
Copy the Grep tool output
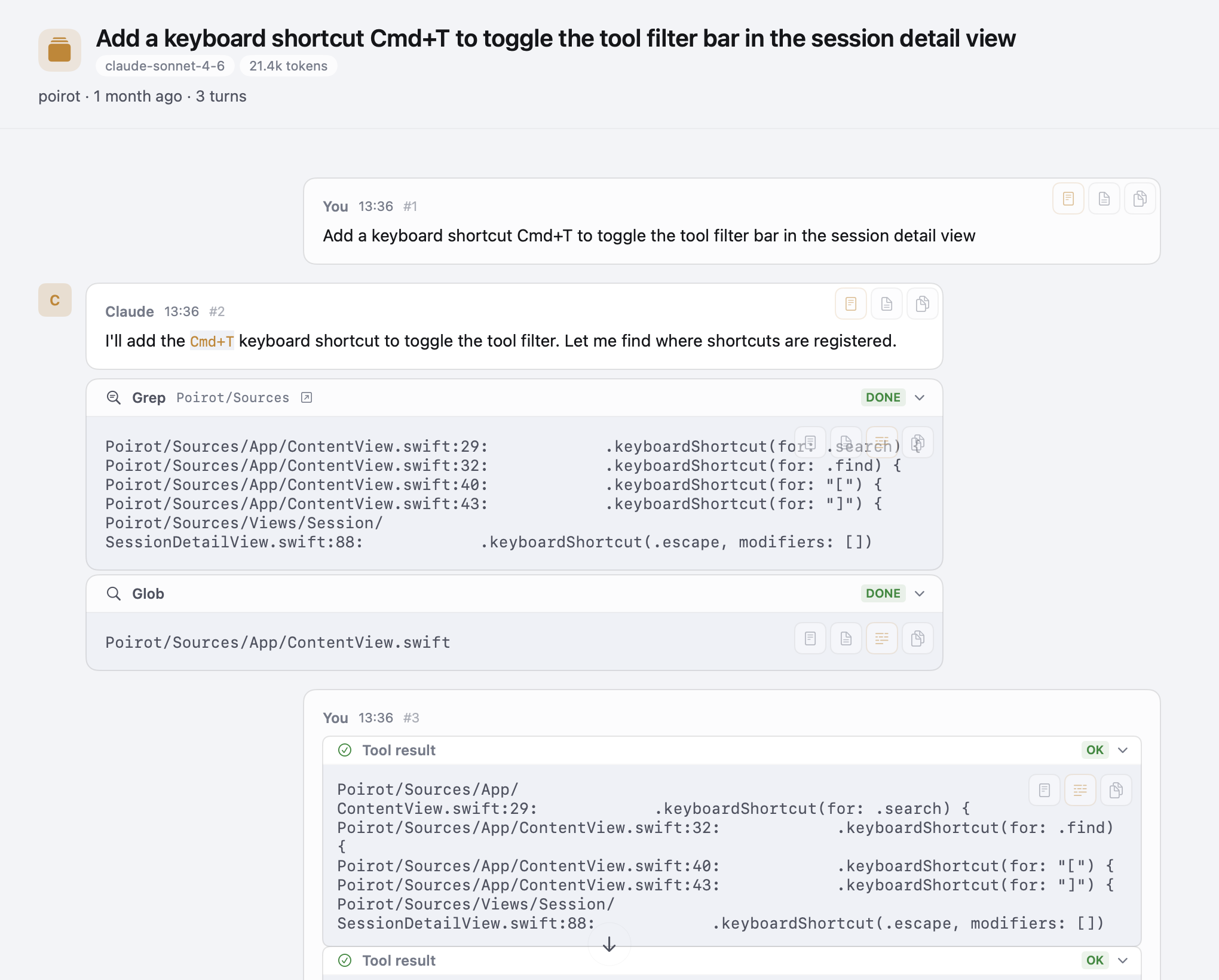coord(917,442)
